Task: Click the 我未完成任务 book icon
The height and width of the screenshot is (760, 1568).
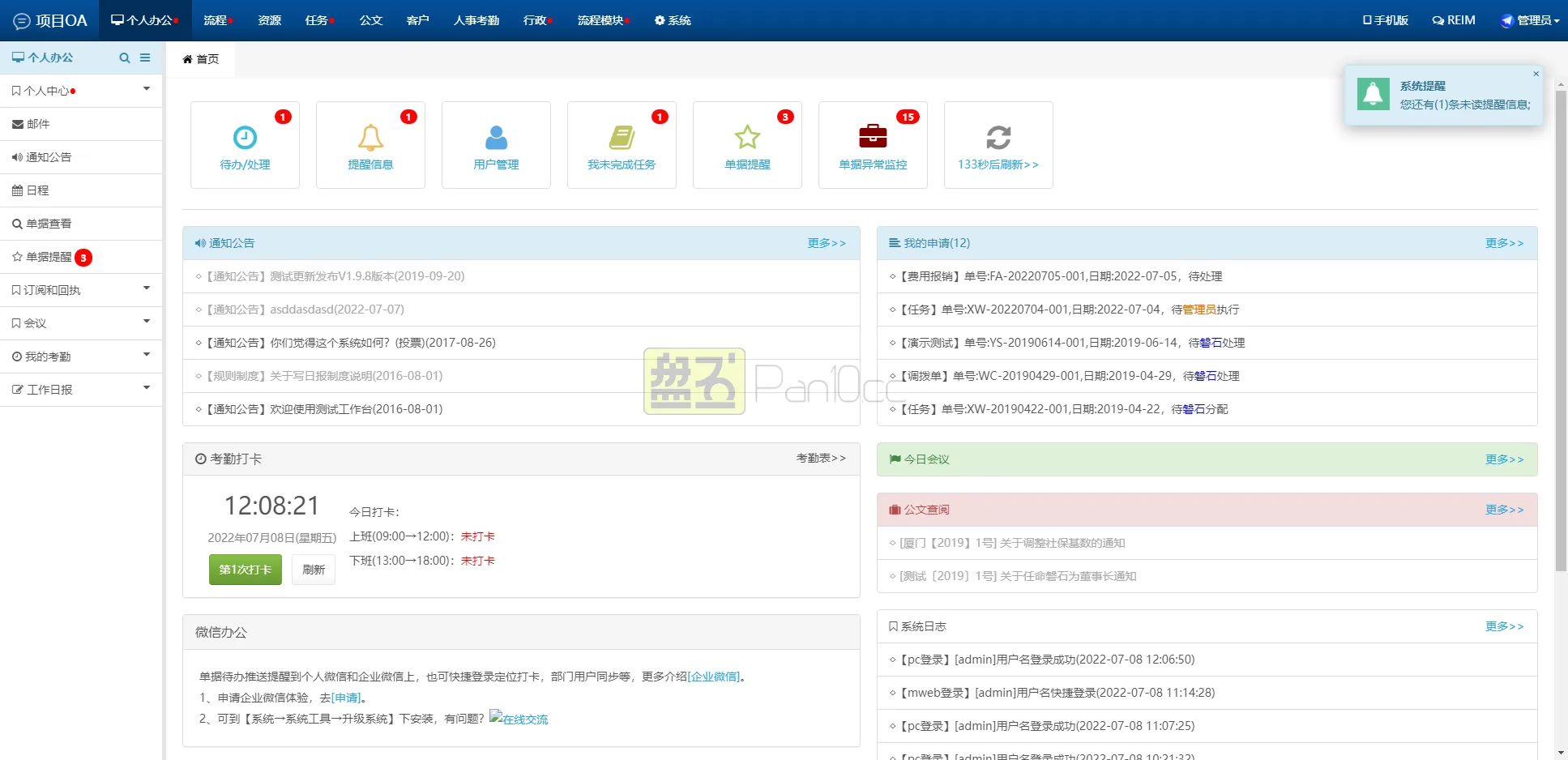Action: click(x=622, y=138)
